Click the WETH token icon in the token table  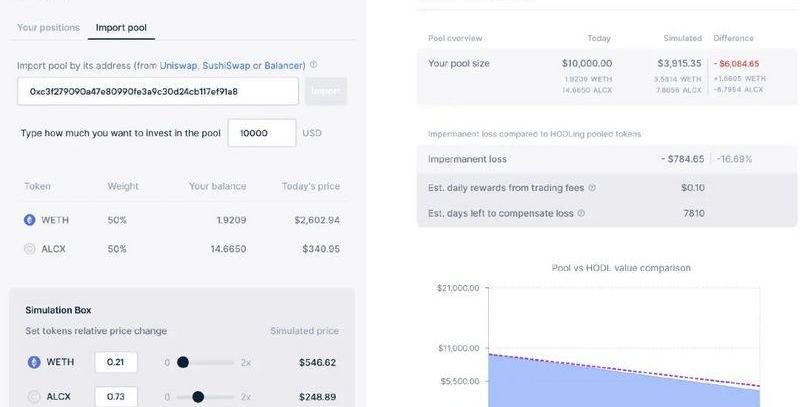point(30,220)
